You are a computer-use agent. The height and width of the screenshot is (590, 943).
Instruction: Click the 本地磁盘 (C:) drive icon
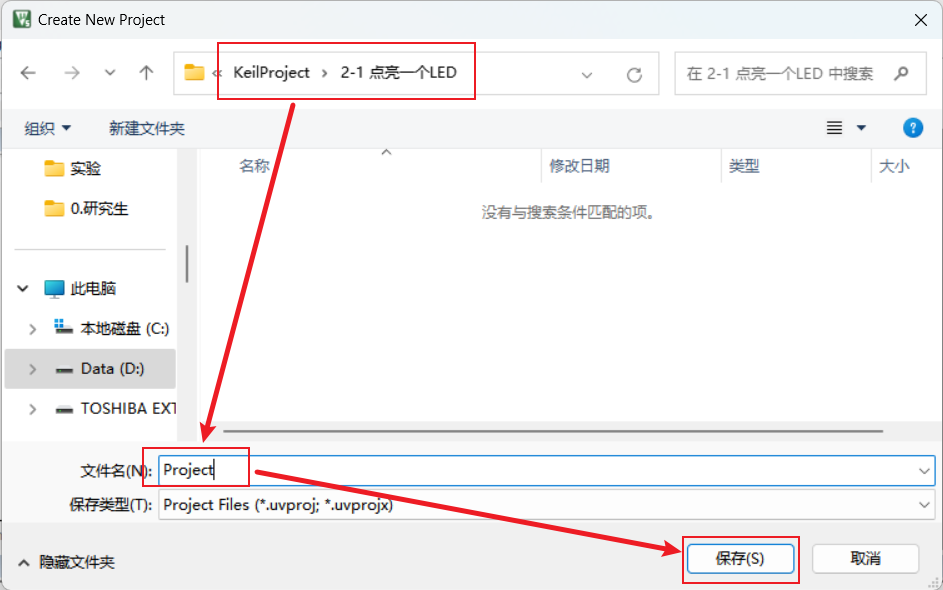[63, 327]
